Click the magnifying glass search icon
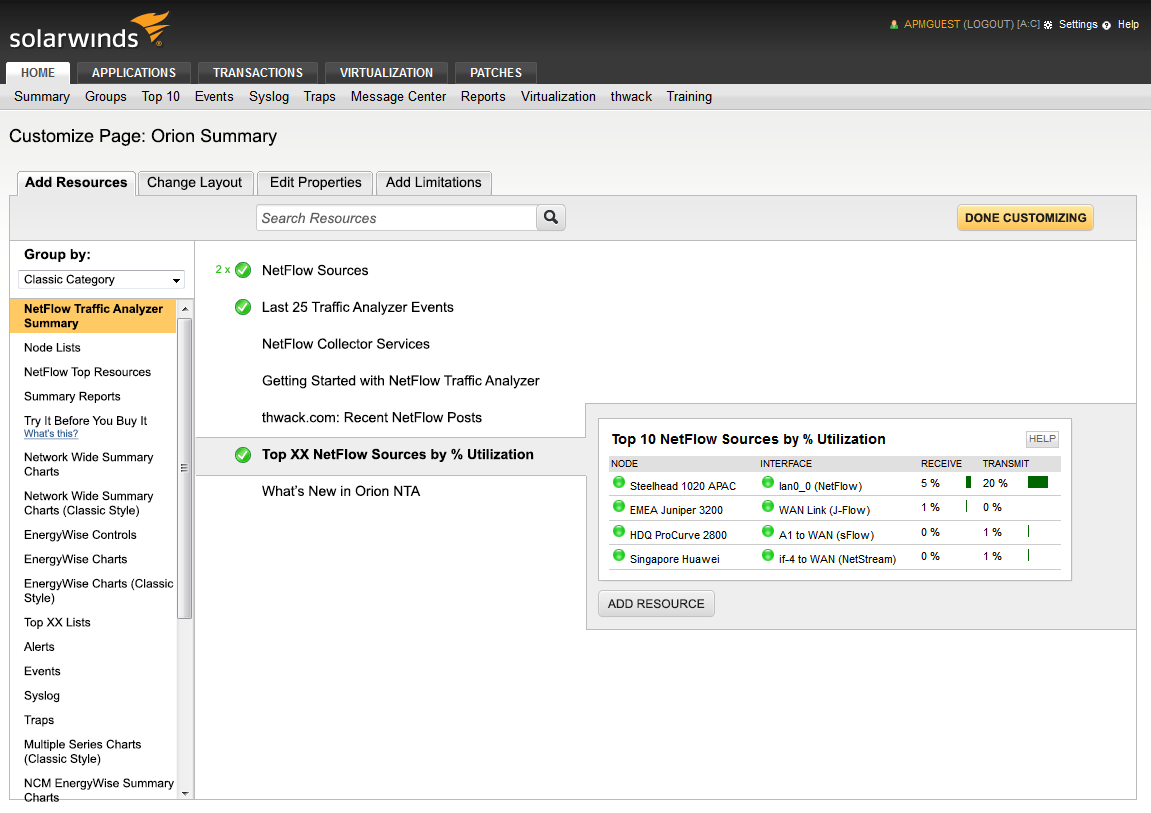Screen dimensions: 1151x813 click(x=551, y=217)
